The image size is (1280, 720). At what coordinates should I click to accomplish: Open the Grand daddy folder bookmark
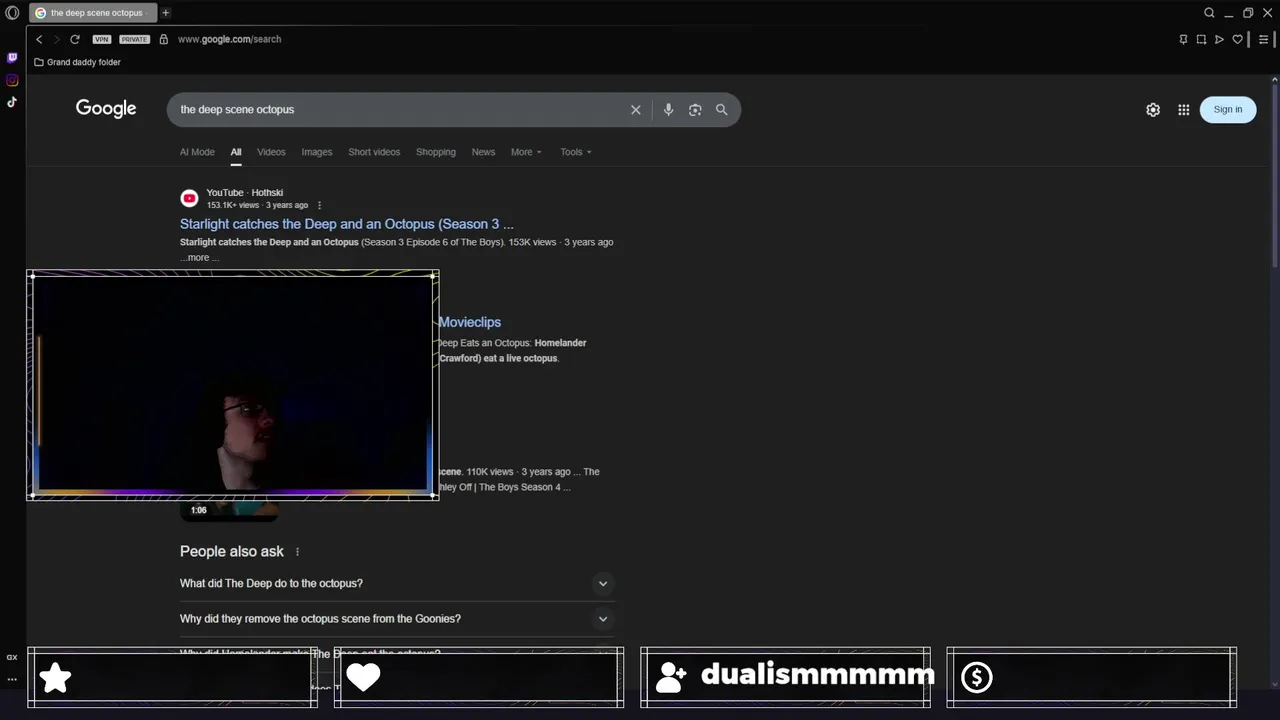[77, 62]
